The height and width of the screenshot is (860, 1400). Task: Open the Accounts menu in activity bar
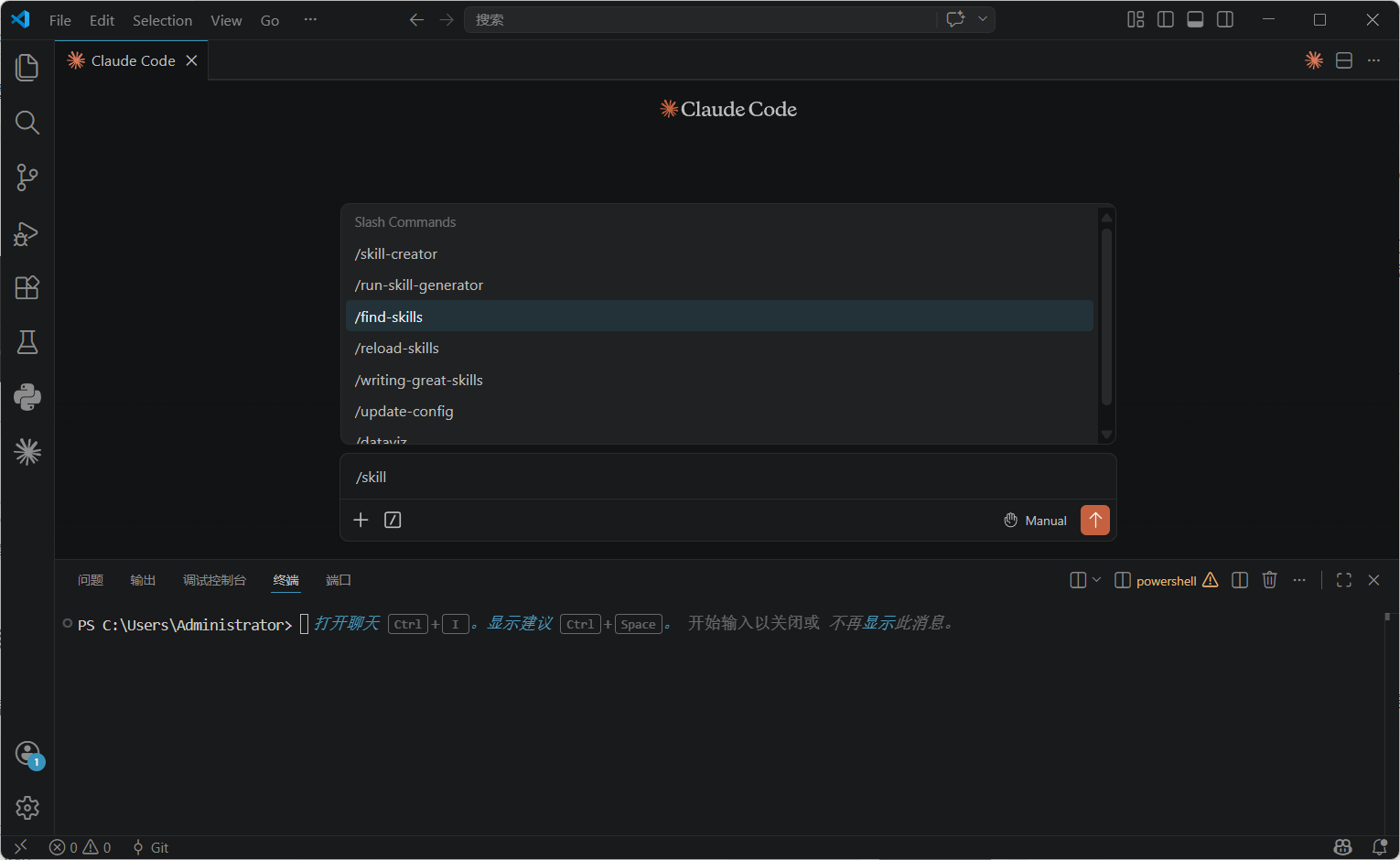[27, 754]
